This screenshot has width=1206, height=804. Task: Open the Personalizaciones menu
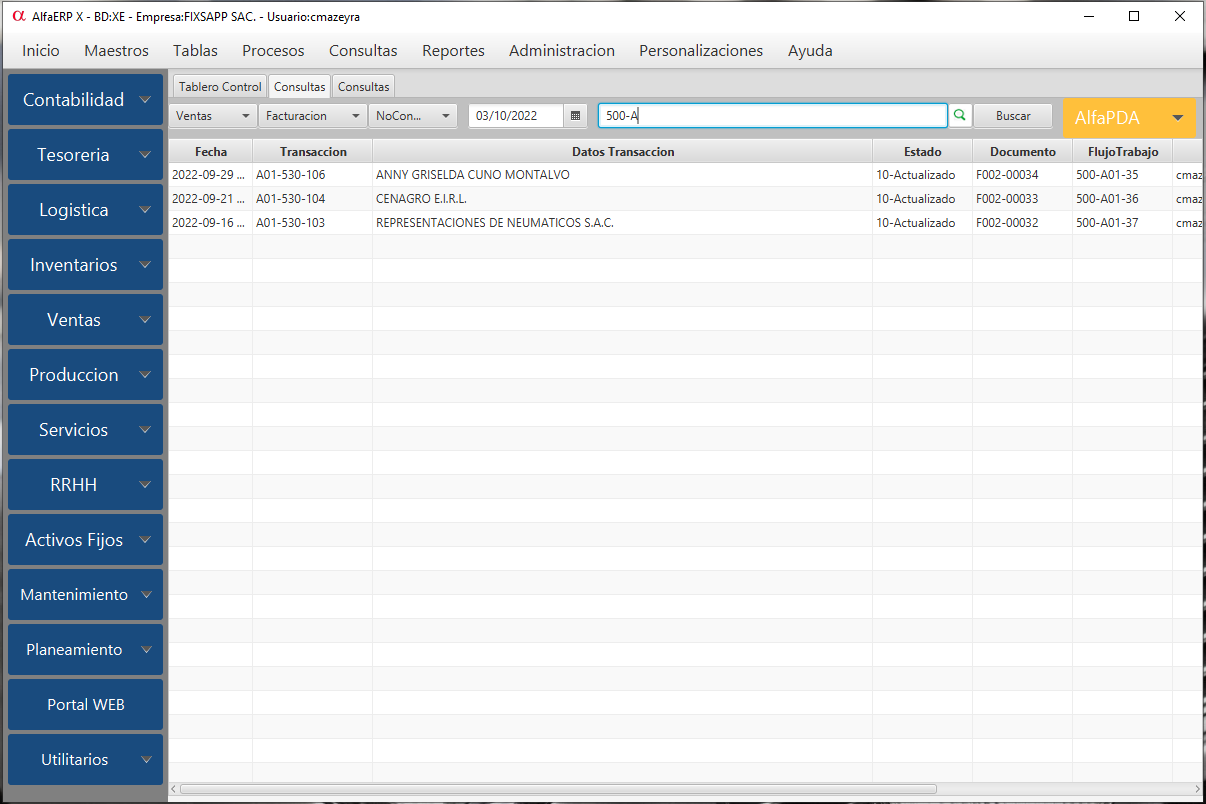tap(701, 51)
